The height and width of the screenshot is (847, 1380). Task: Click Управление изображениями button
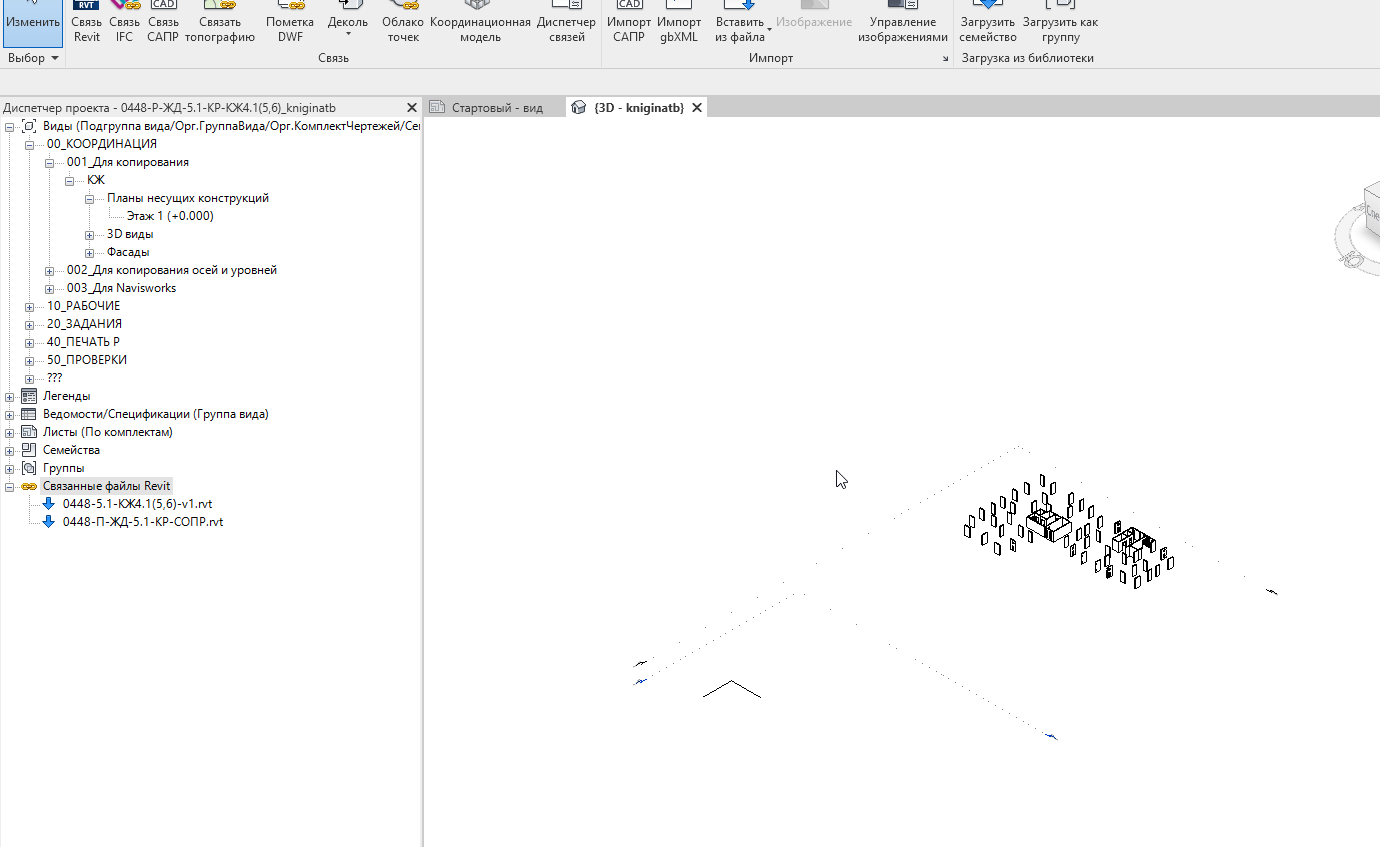(x=903, y=22)
